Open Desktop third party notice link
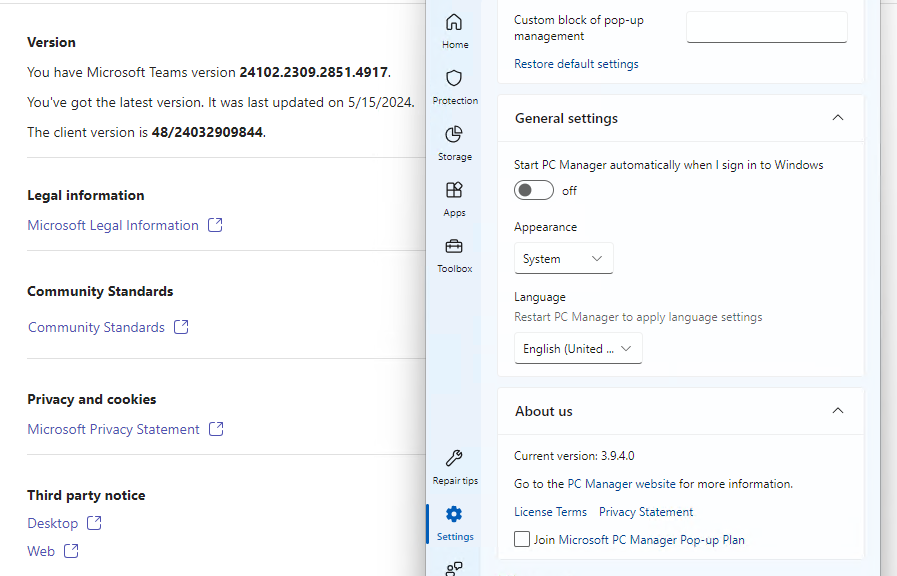897x576 pixels. coord(53,522)
